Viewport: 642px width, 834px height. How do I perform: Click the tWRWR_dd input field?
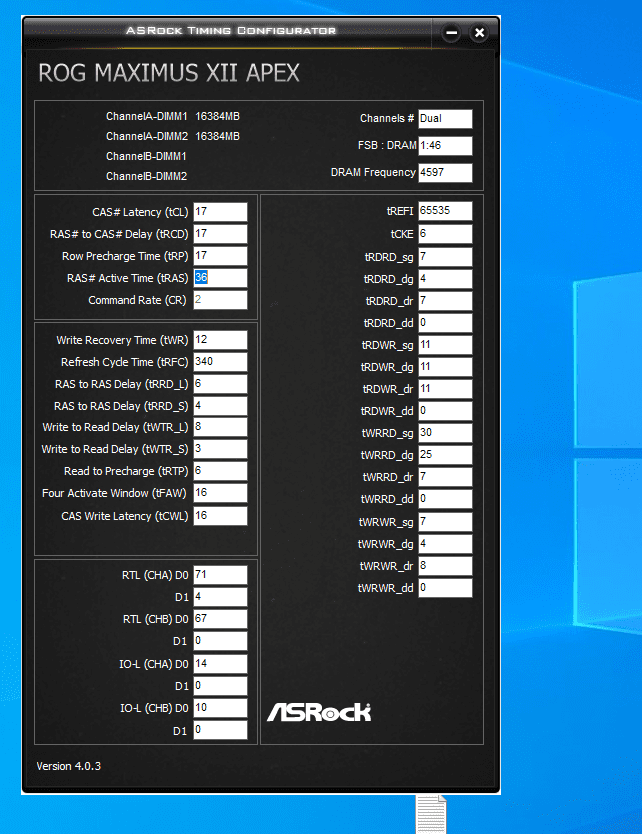coord(445,588)
